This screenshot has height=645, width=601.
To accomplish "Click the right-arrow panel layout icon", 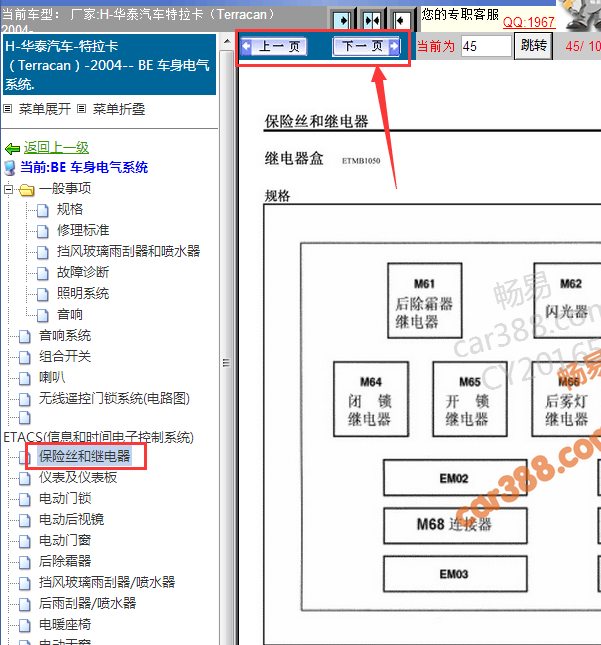I will click(342, 20).
